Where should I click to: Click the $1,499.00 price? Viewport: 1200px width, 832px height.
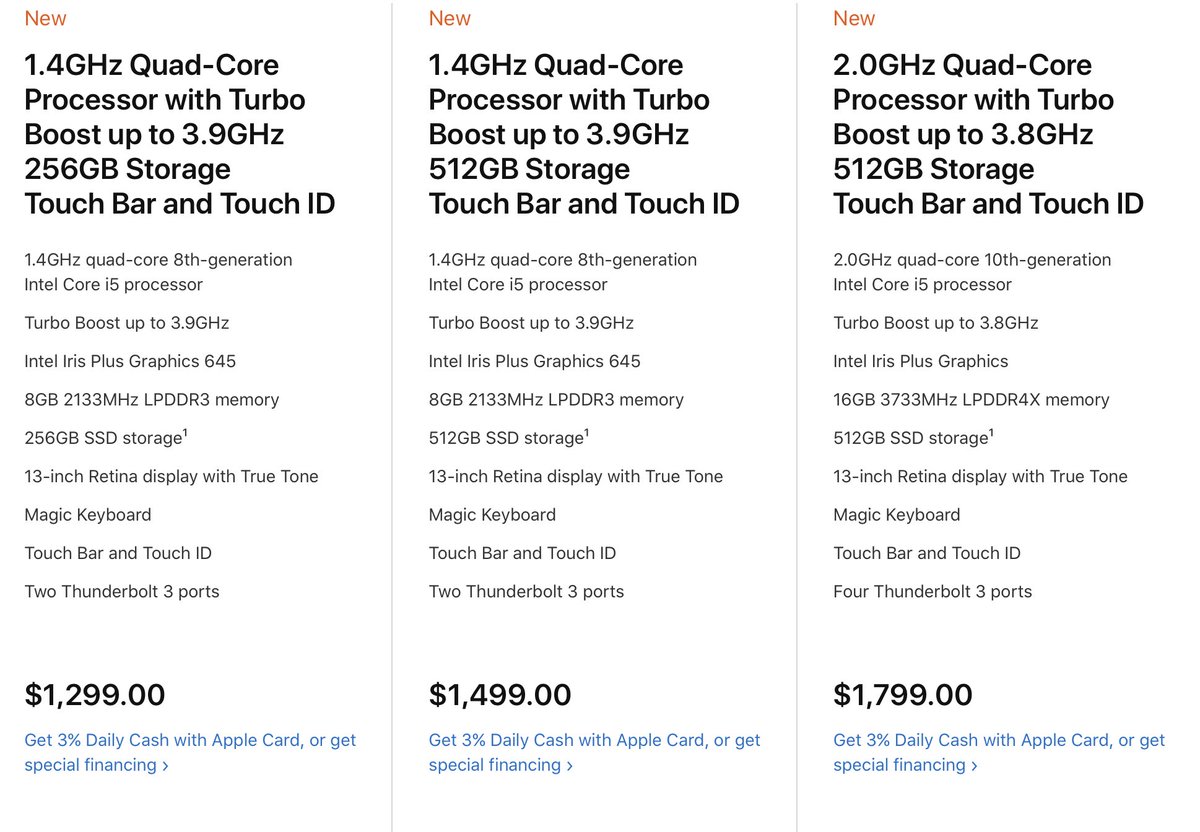[500, 694]
